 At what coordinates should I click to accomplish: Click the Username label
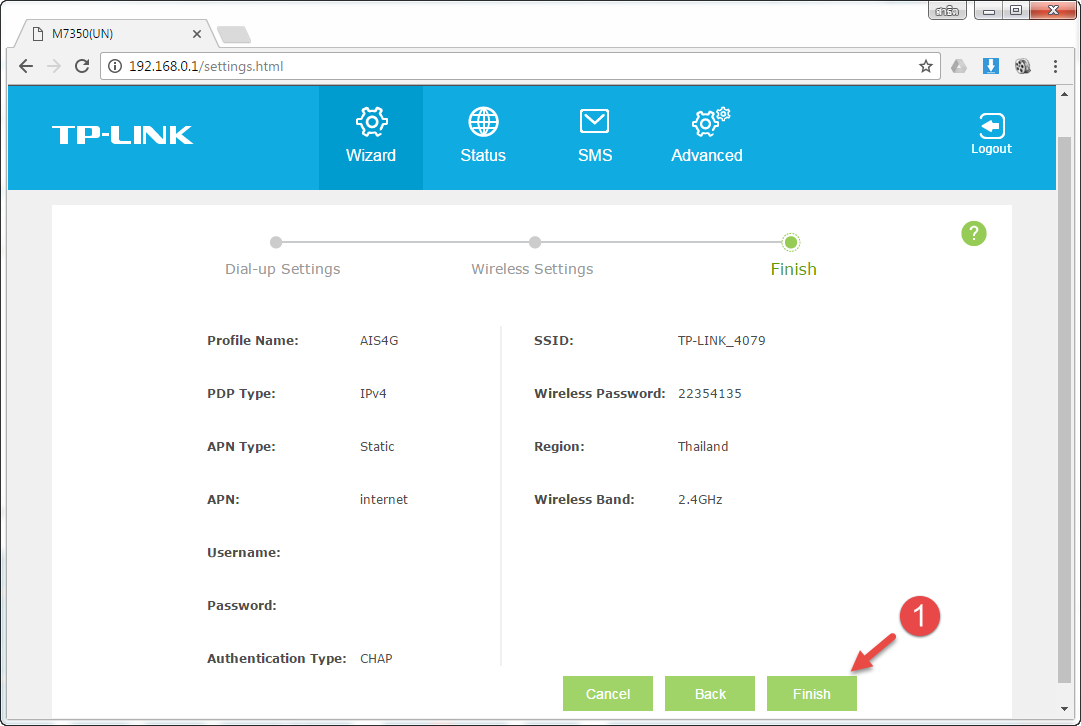tap(243, 553)
